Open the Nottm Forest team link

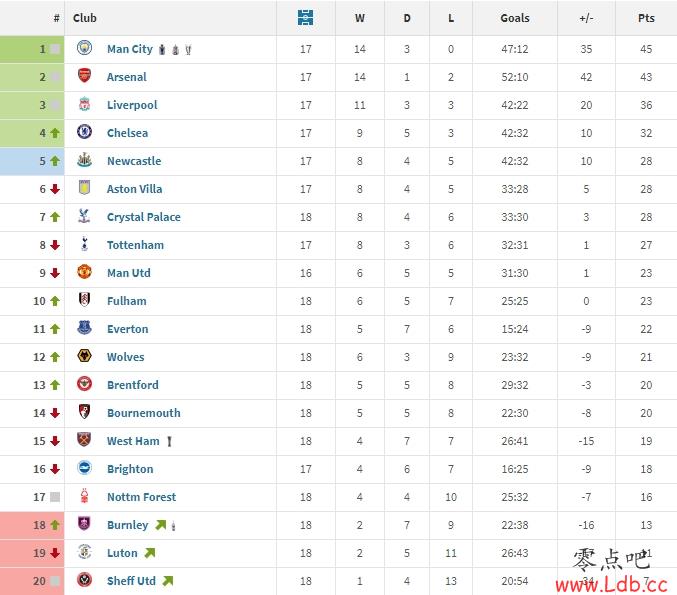pos(141,497)
